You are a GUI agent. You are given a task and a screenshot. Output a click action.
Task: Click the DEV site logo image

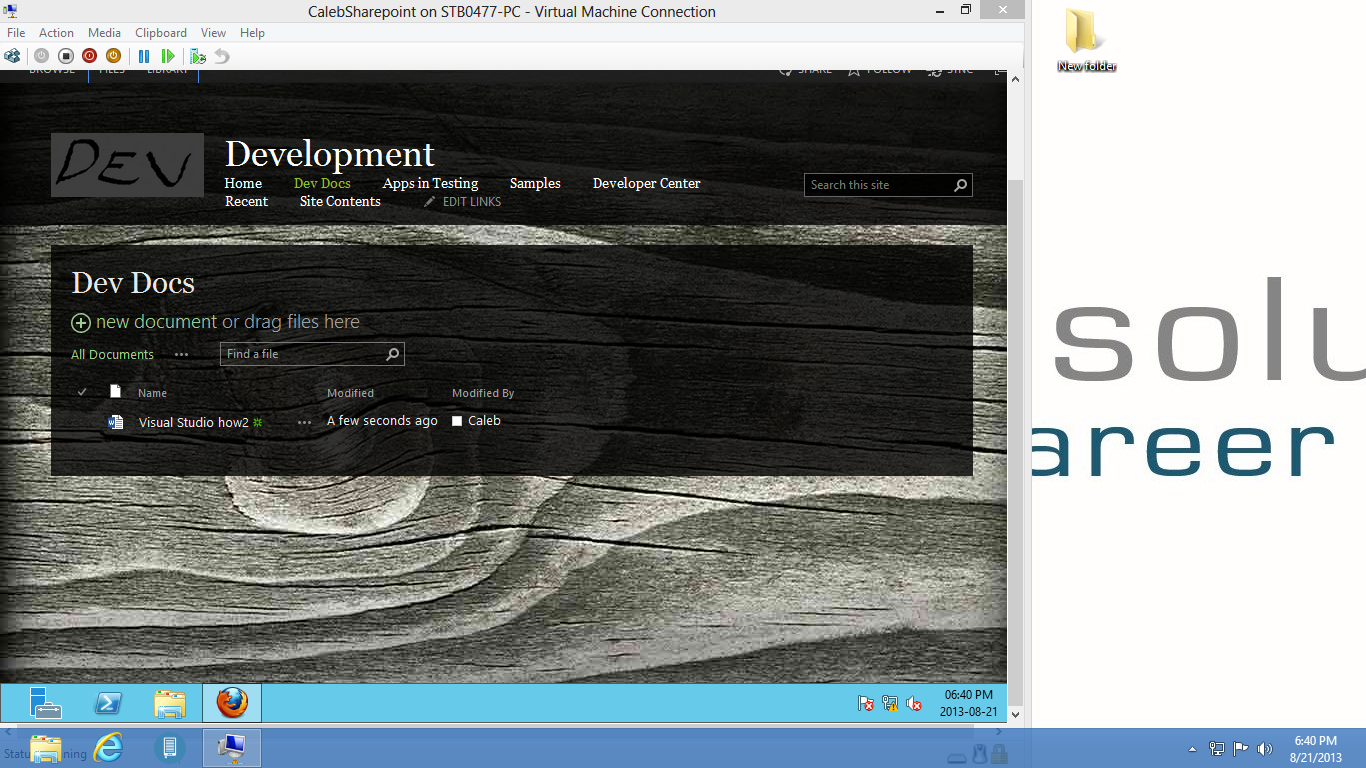(127, 165)
